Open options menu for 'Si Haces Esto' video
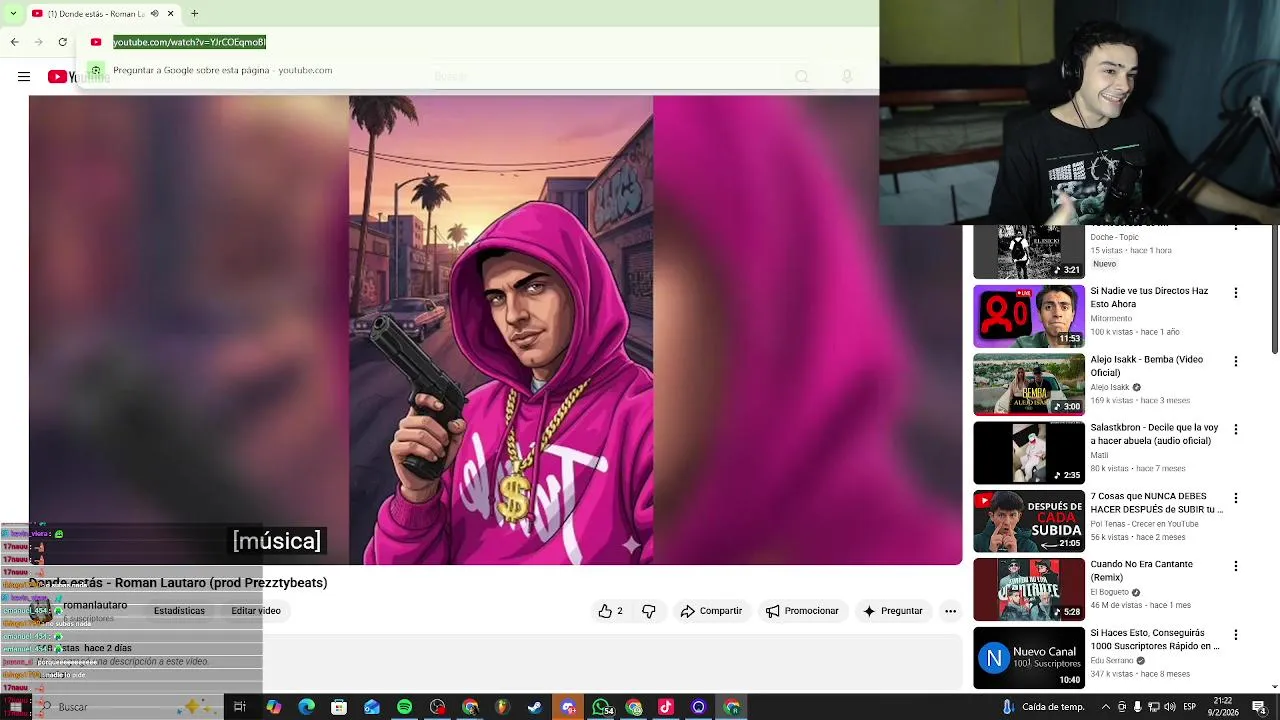This screenshot has height=720, width=1280. [x=1236, y=635]
